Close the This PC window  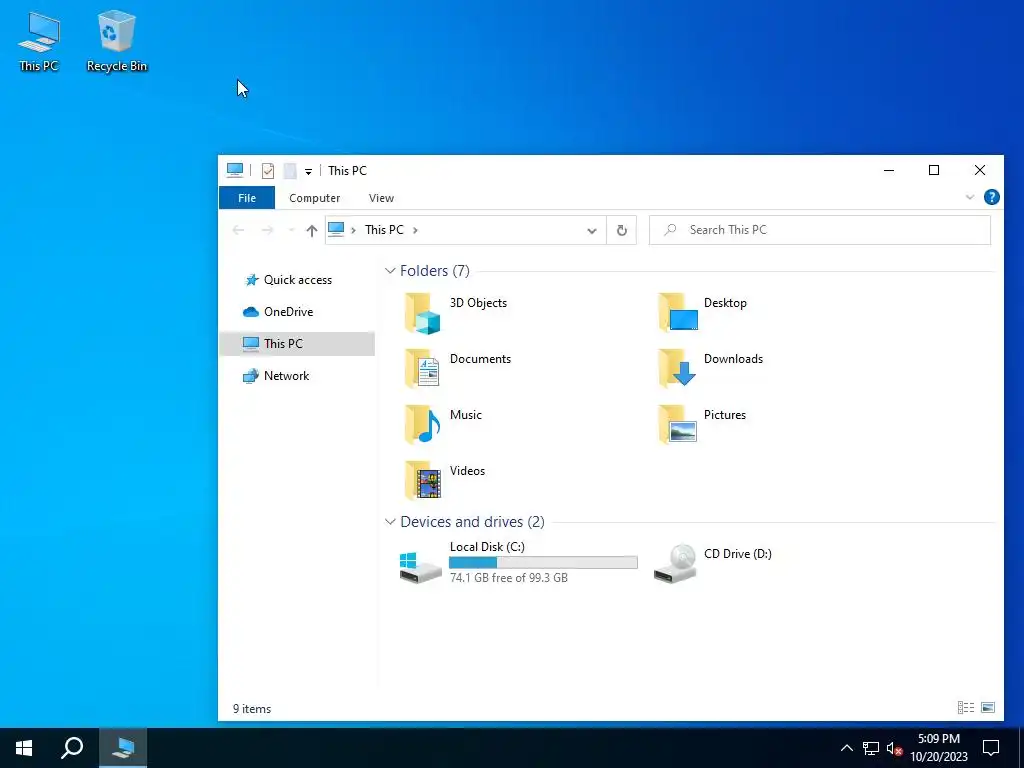click(x=980, y=170)
